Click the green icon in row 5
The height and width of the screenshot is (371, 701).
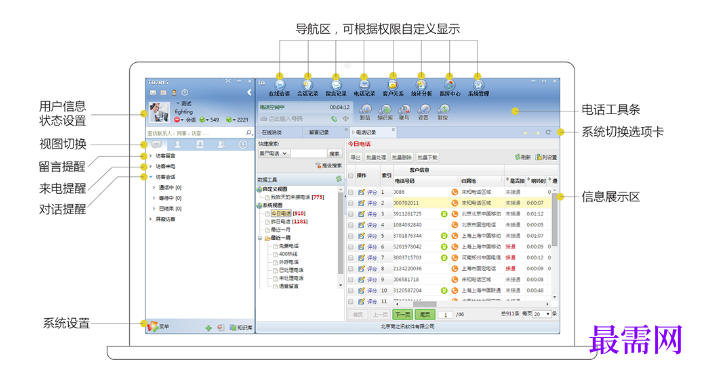444,236
